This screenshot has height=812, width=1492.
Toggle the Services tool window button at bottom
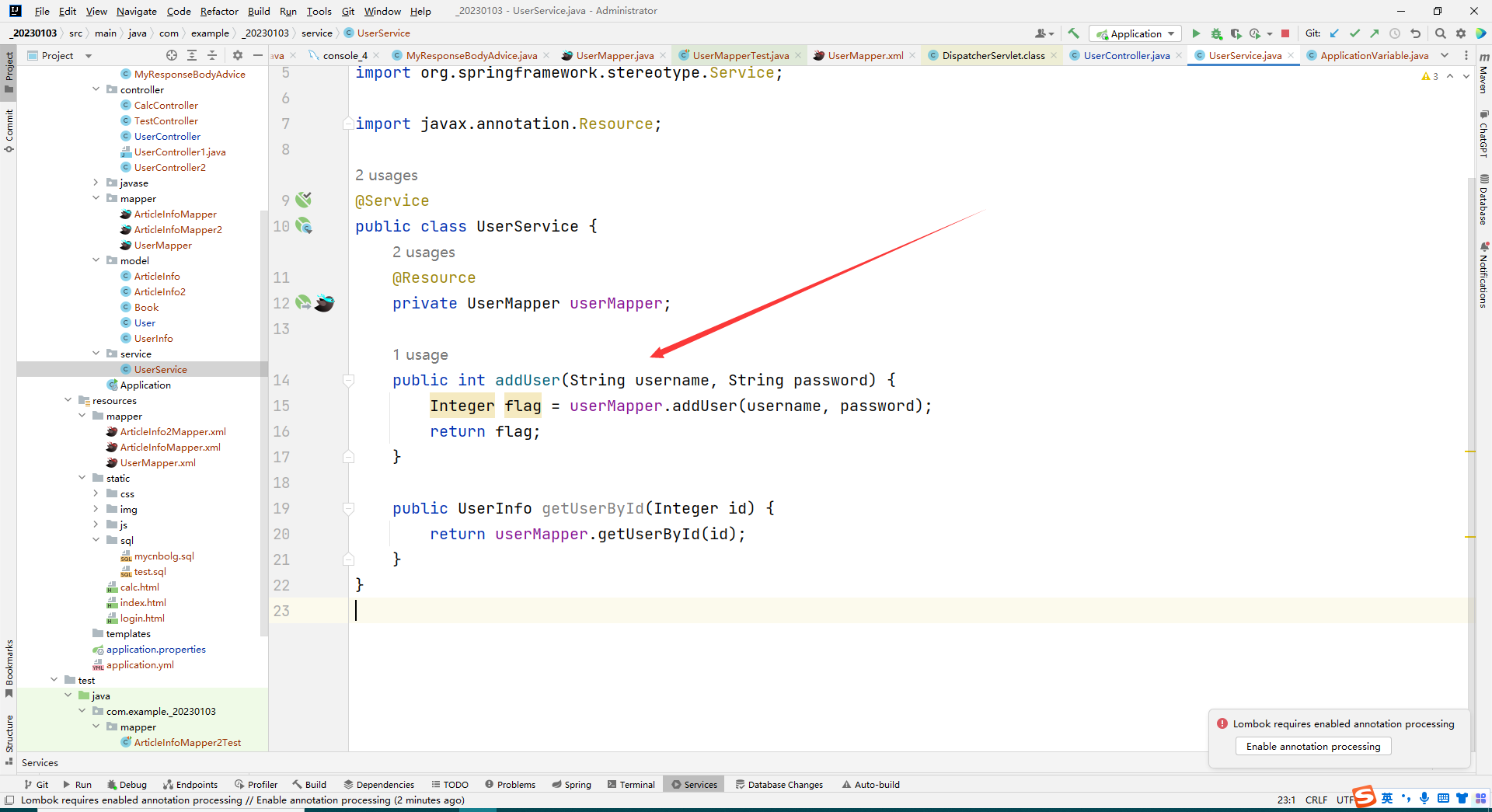[x=694, y=785]
